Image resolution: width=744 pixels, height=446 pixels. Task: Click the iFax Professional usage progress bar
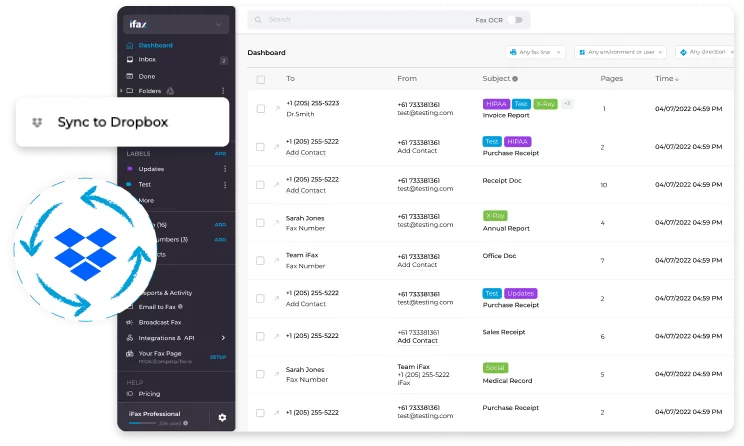[x=142, y=423]
